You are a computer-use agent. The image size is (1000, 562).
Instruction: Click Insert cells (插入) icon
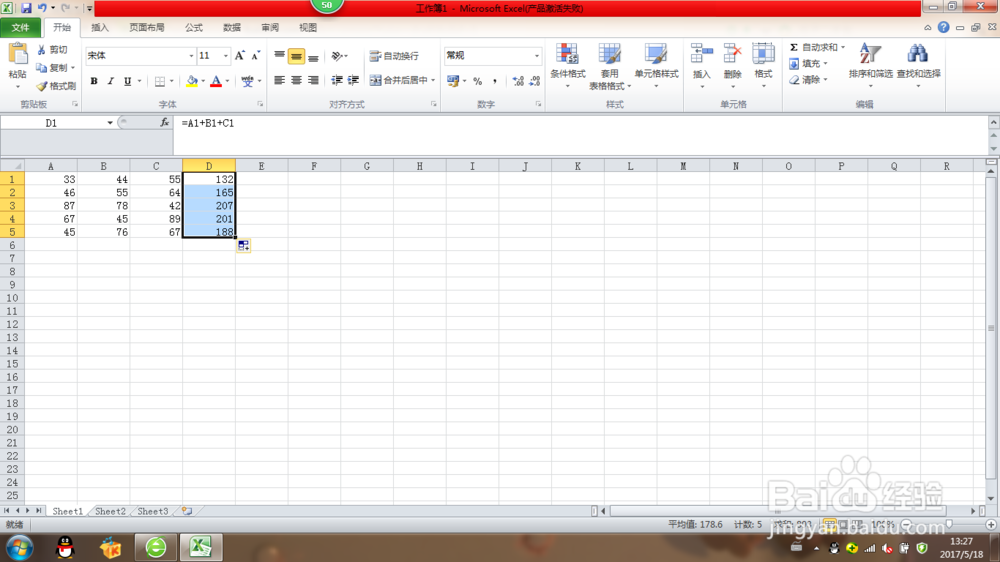(x=702, y=54)
